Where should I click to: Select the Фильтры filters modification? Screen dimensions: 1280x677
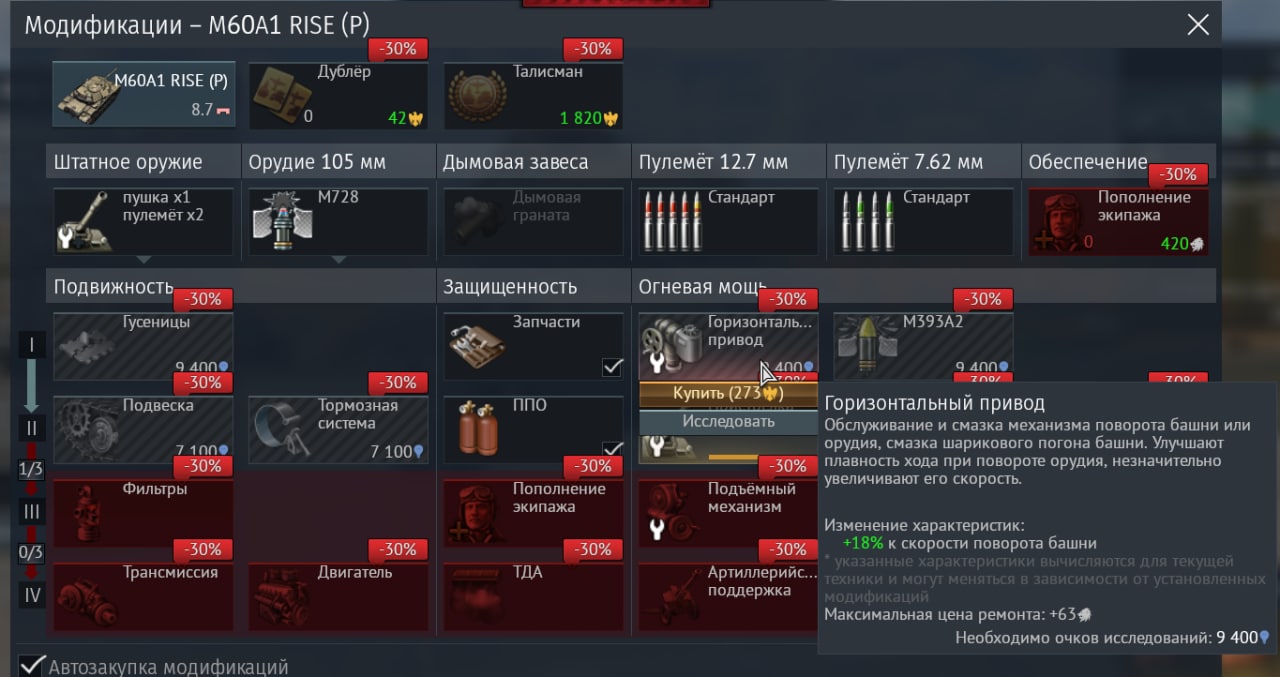[143, 513]
